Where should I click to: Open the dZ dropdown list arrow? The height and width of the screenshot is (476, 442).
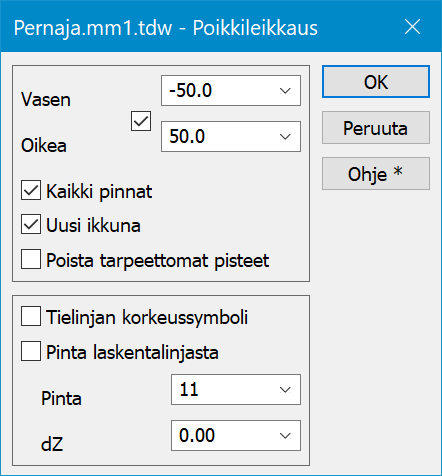pos(285,436)
